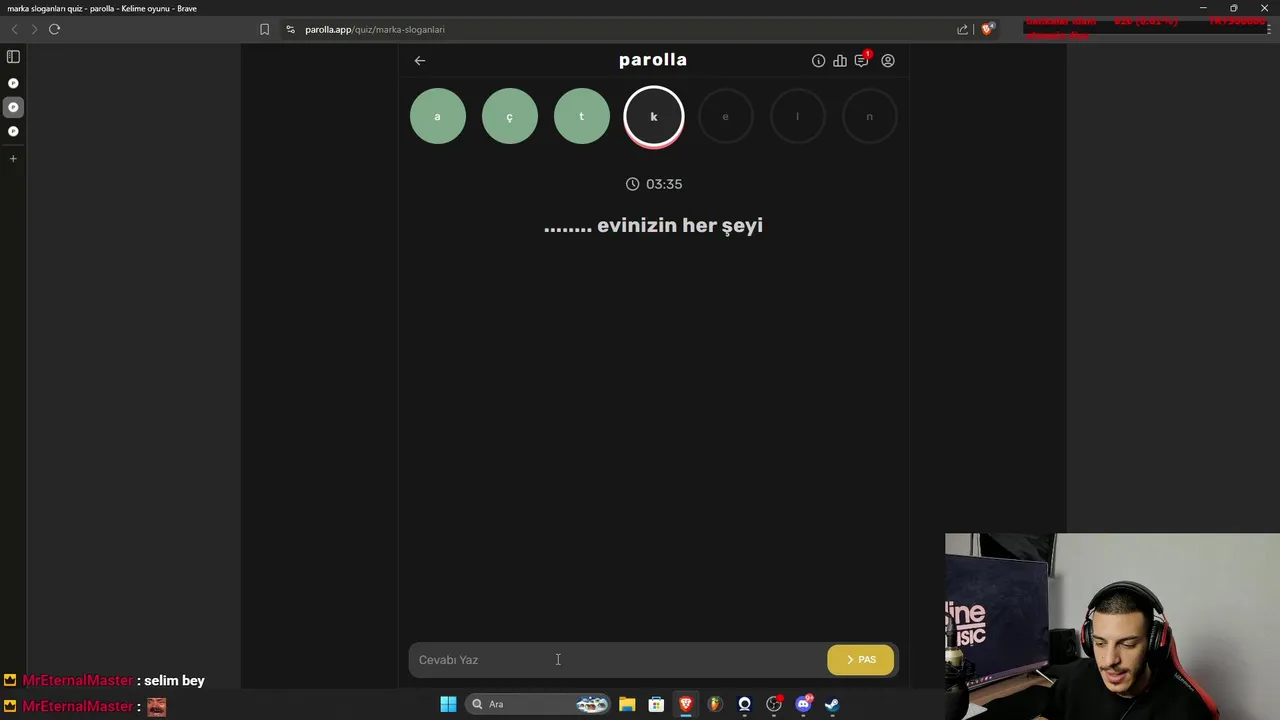This screenshot has width=1280, height=720.
Task: Open Discord from taskbar
Action: [x=803, y=704]
